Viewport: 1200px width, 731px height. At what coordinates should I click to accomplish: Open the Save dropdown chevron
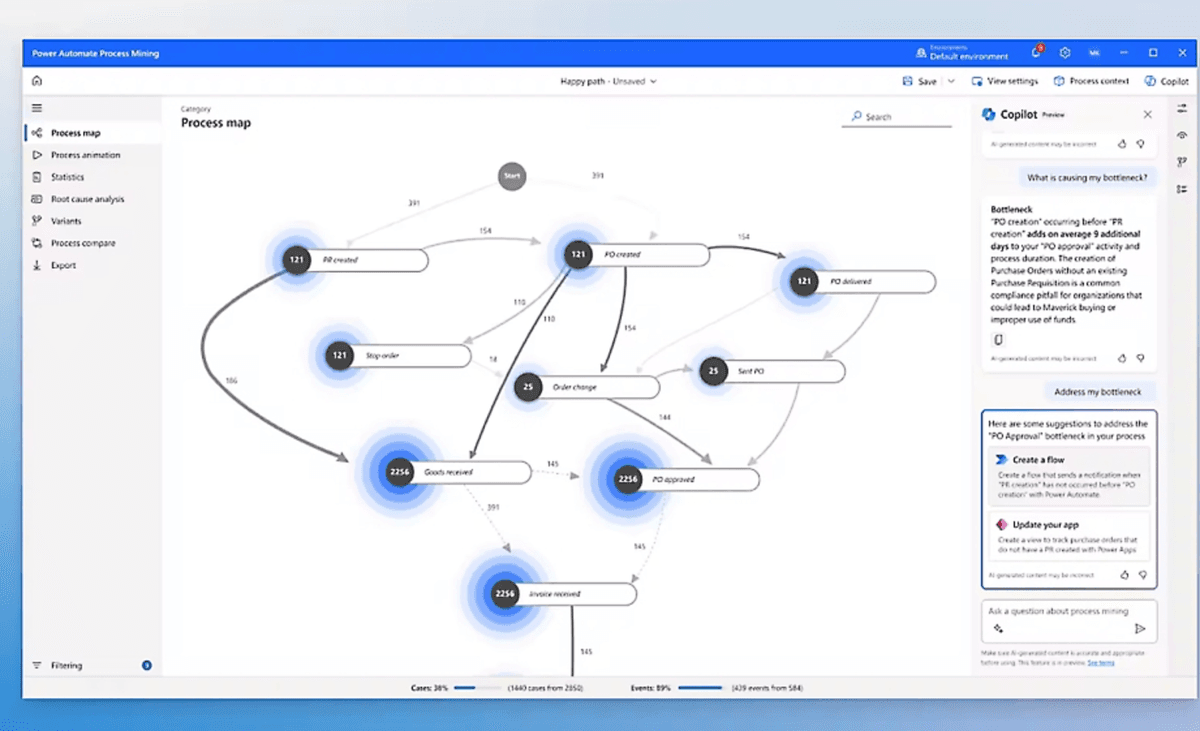pos(950,81)
